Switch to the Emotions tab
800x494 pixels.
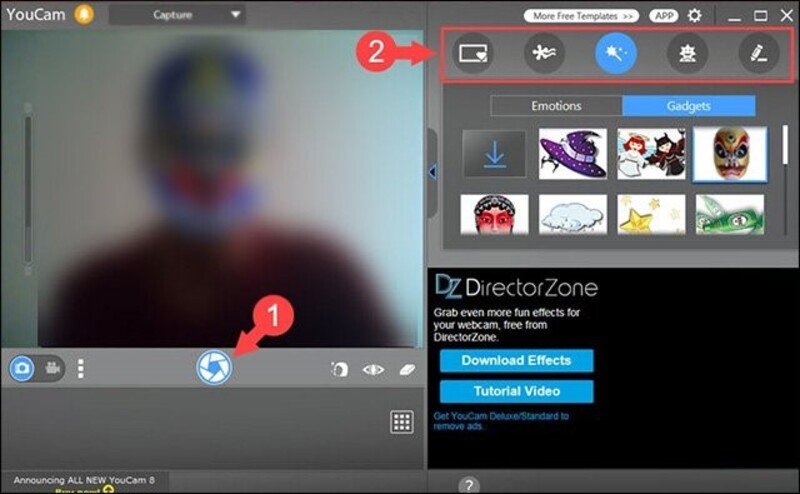(556, 106)
